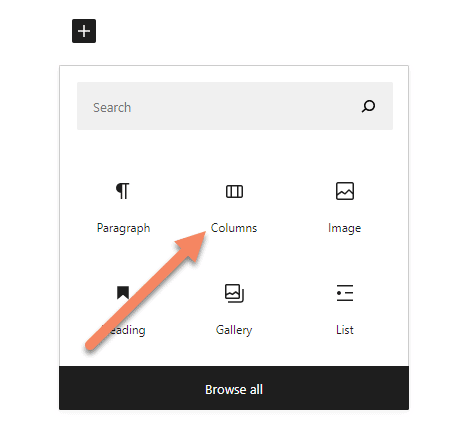The image size is (466, 438).
Task: Click empty area inside search box center
Action: tap(235, 106)
